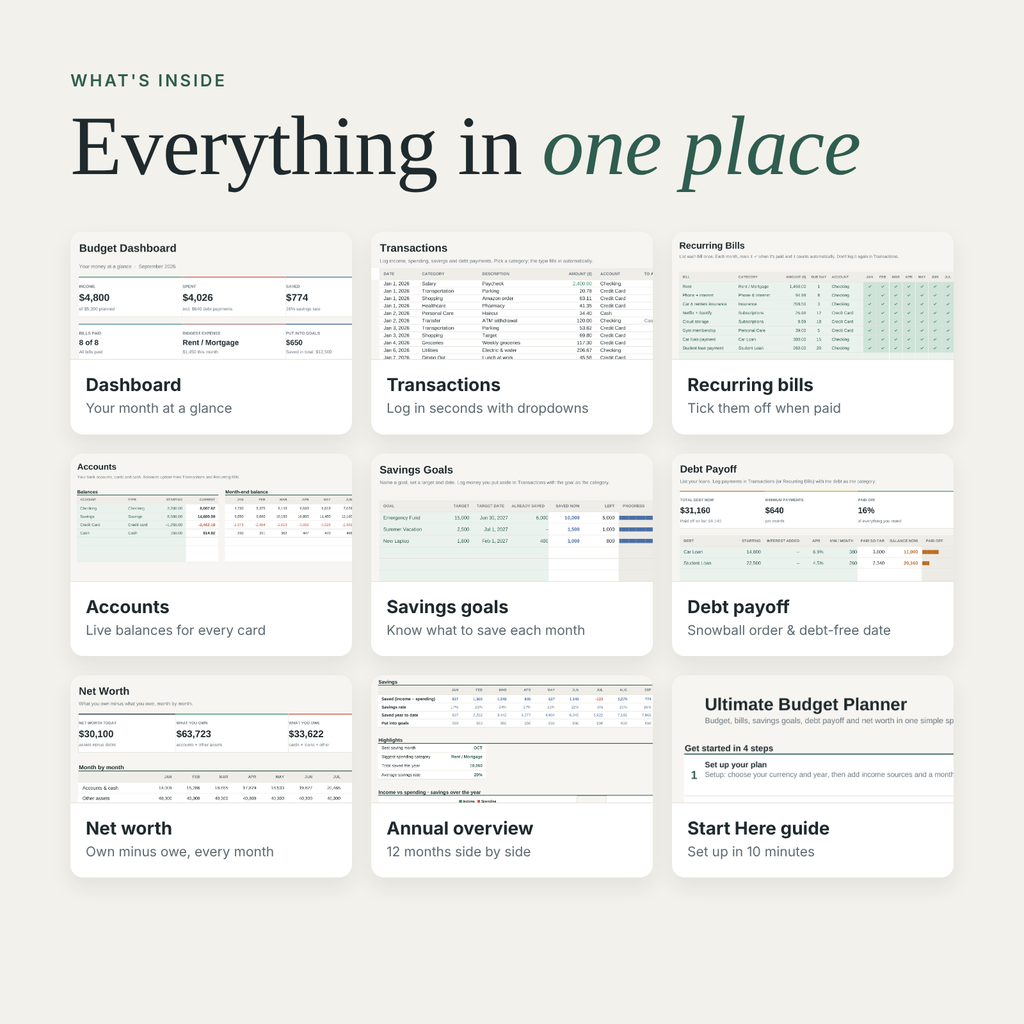
Task: Select "Log in seconds with dropdowns" caption
Action: (x=487, y=408)
